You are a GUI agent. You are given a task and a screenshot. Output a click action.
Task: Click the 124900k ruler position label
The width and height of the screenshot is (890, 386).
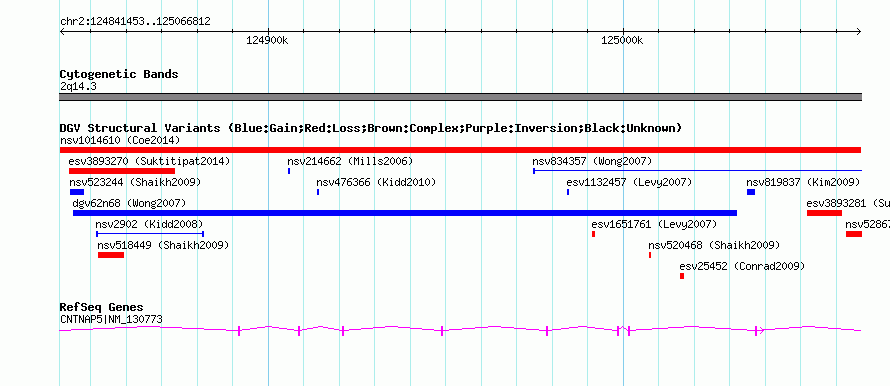(267, 40)
